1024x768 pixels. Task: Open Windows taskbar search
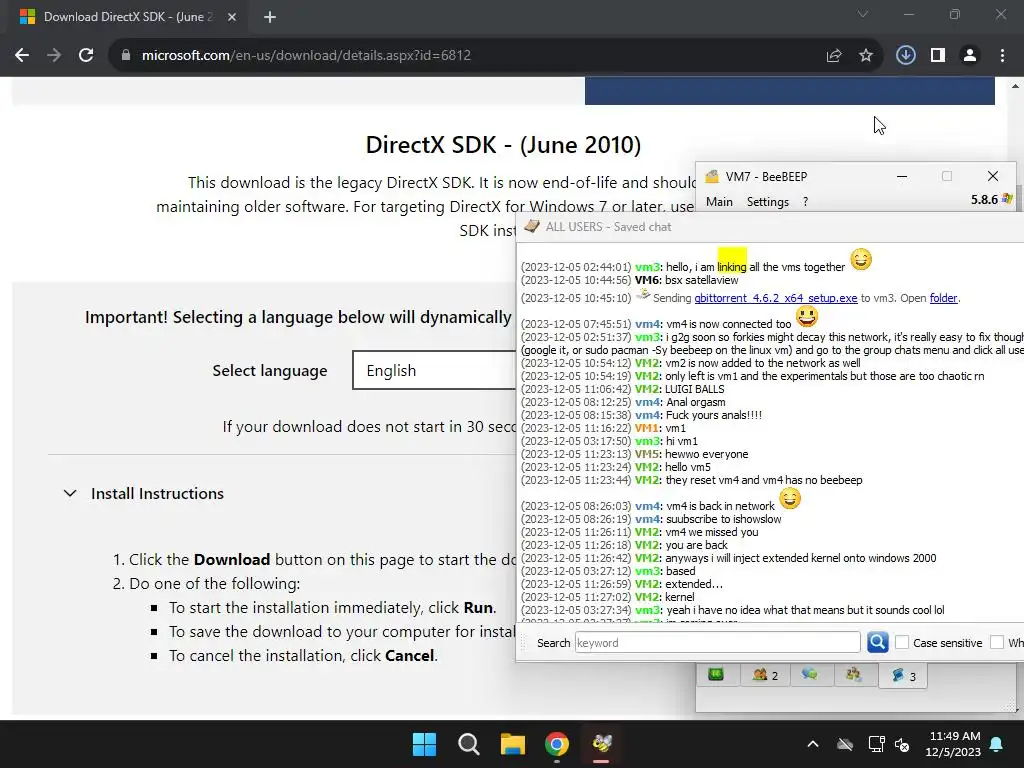[468, 744]
